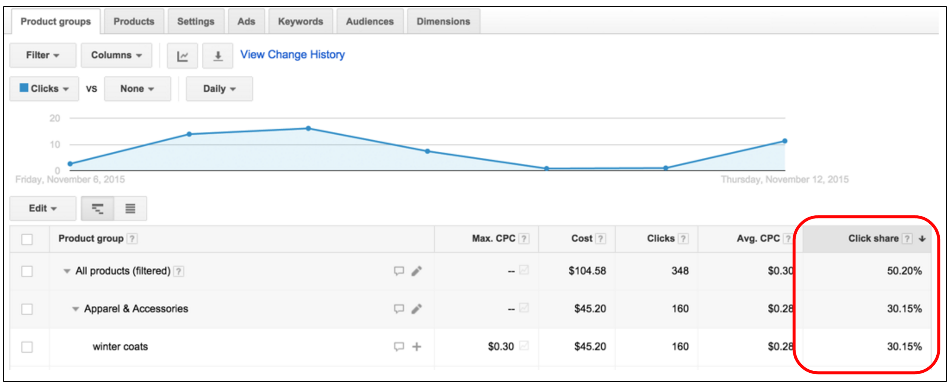Subdivide winter coats with plus icon
951x389 pixels.
[417, 347]
